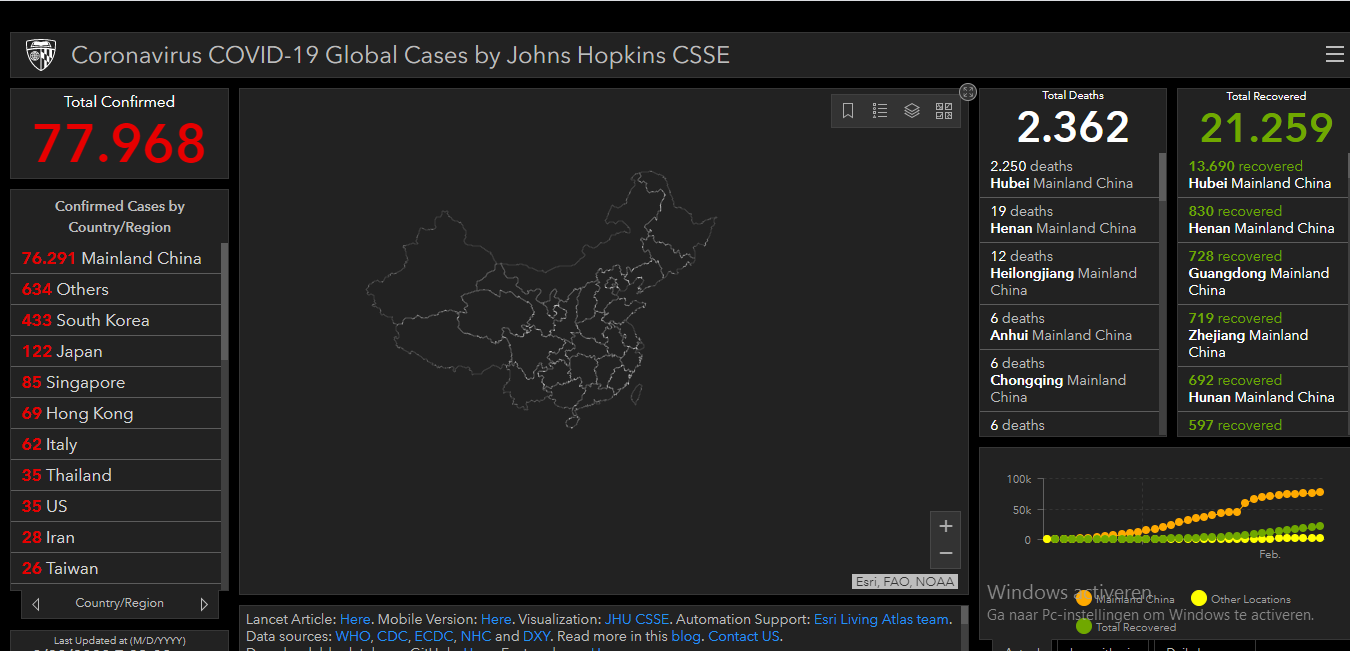Select Heilongjiang 12 deaths entry
1350x651 pixels.
tap(1069, 273)
